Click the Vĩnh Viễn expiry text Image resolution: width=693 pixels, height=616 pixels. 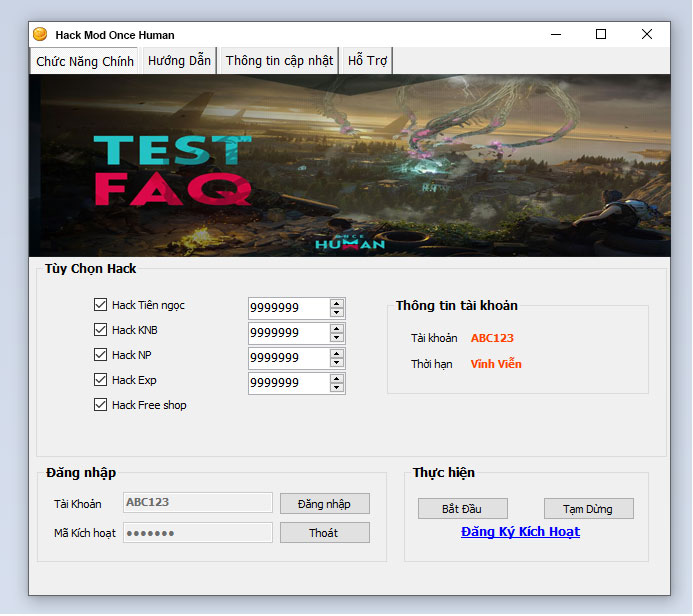[496, 364]
